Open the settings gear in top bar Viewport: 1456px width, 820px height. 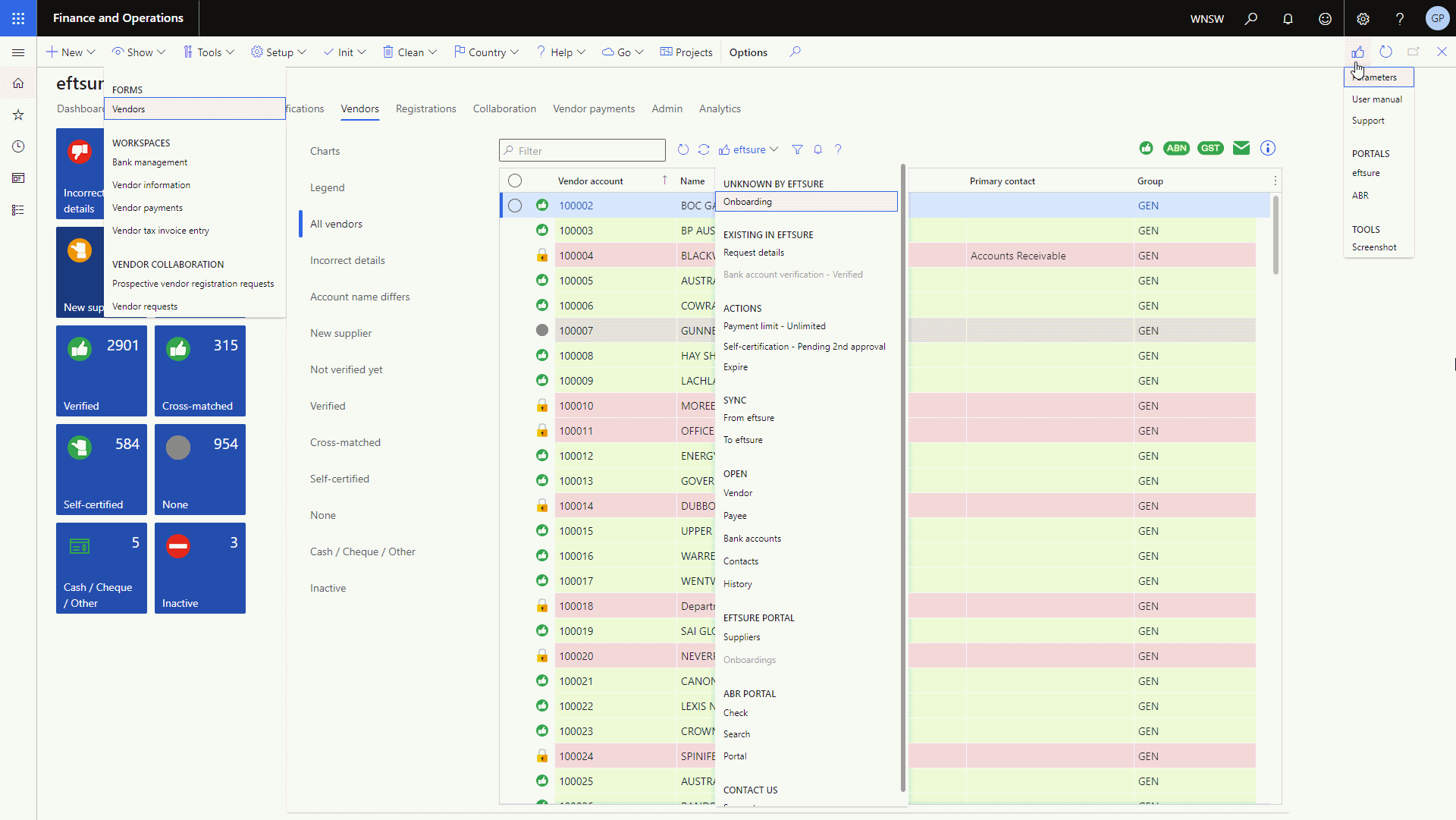pyautogui.click(x=1363, y=18)
